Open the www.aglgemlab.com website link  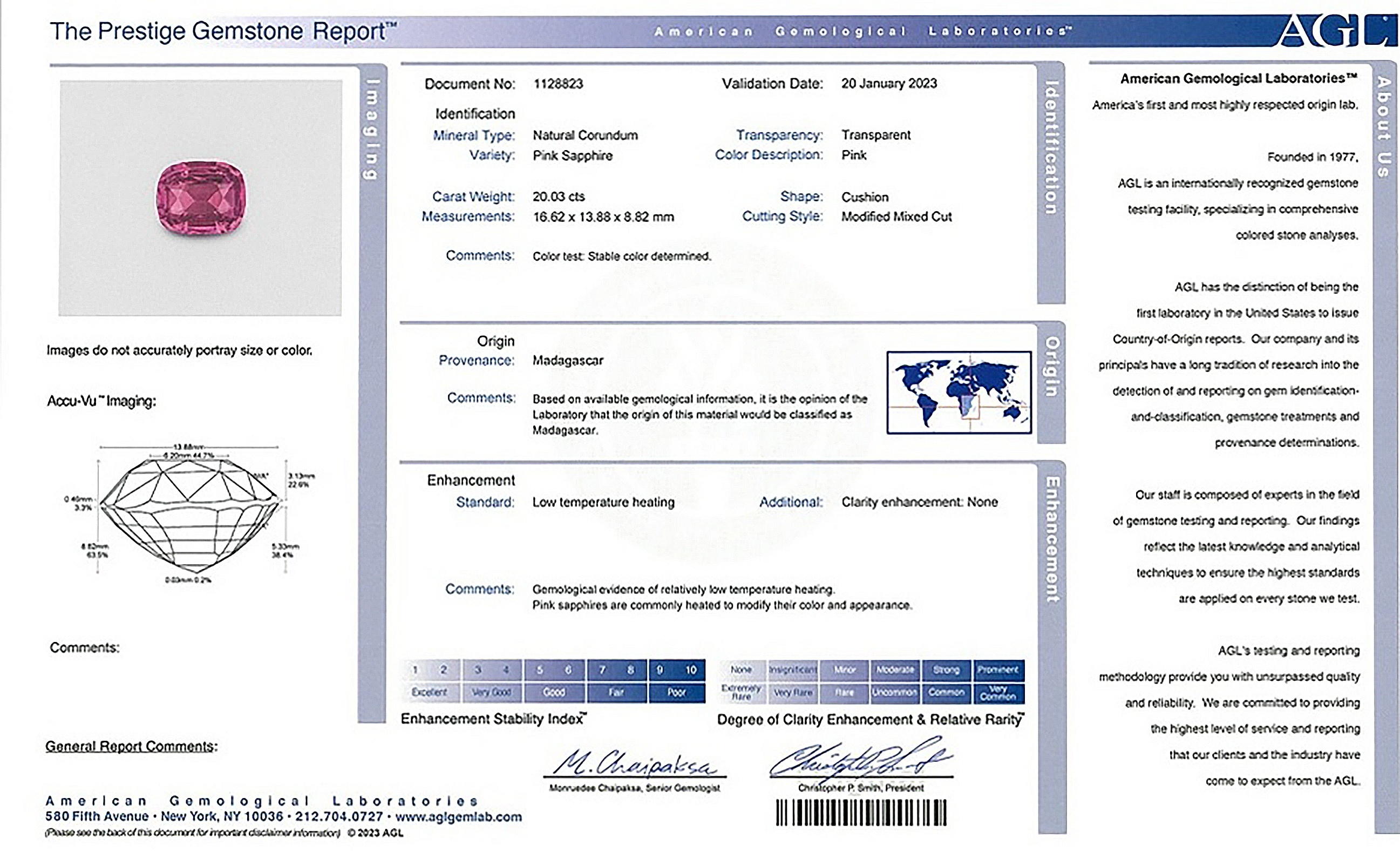458,817
